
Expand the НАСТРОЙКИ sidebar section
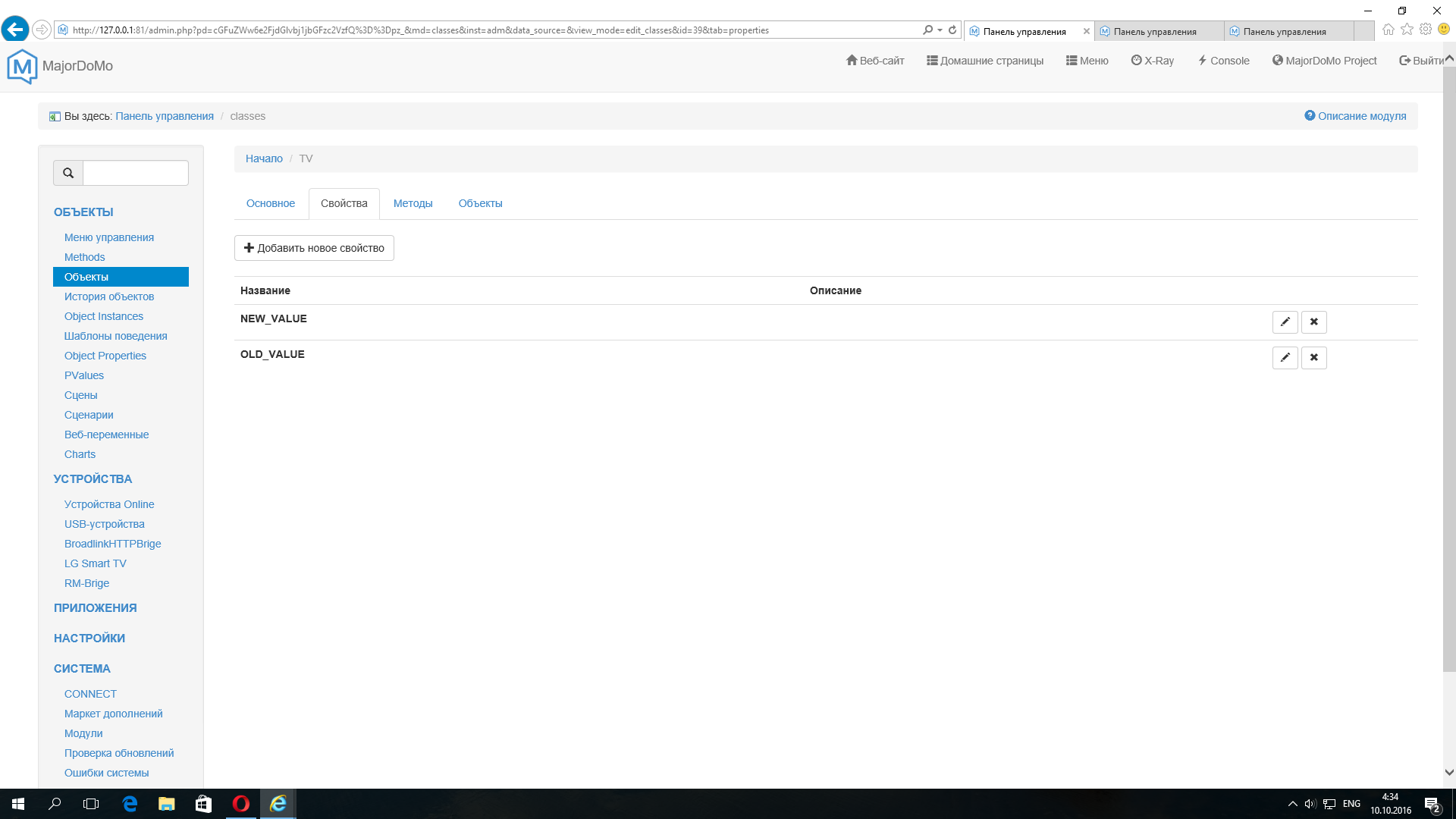89,638
